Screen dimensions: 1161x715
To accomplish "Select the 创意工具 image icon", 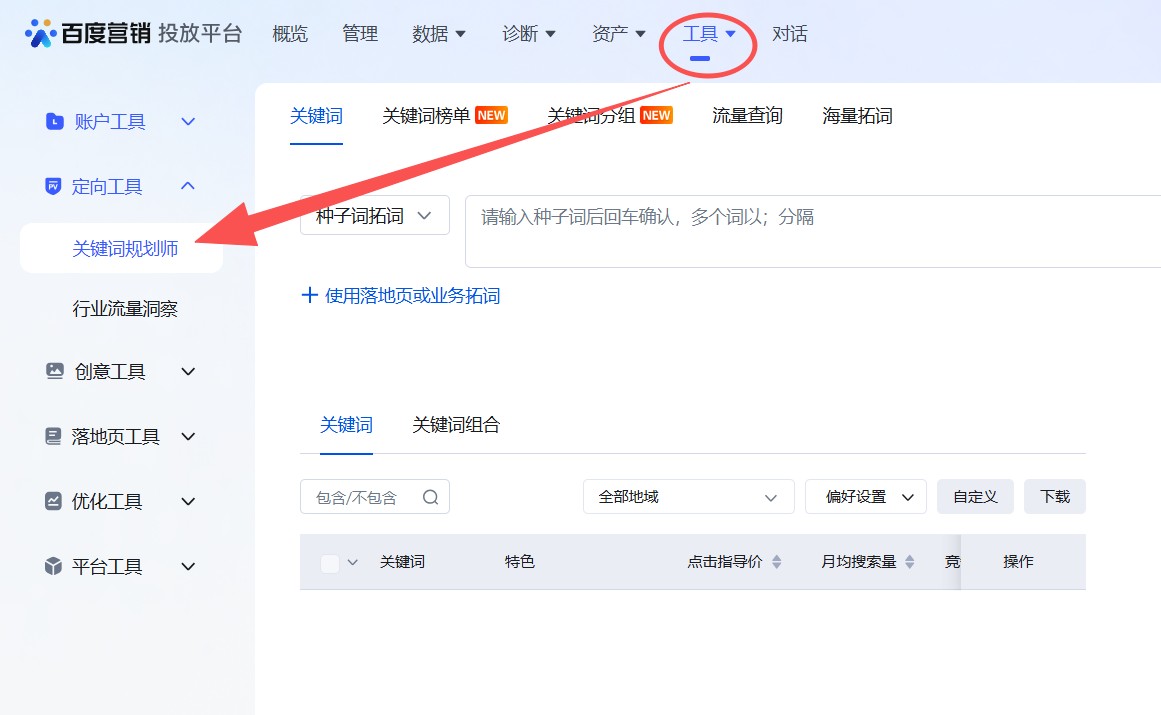I will pyautogui.click(x=53, y=371).
